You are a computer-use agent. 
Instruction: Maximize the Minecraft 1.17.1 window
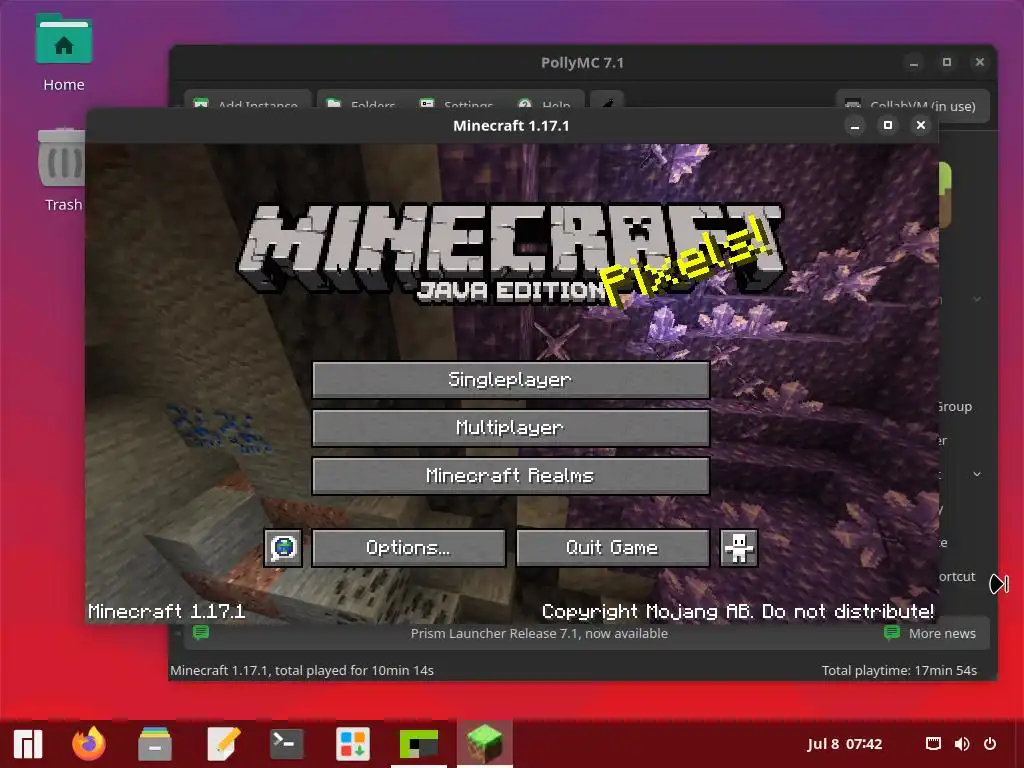[x=888, y=125]
